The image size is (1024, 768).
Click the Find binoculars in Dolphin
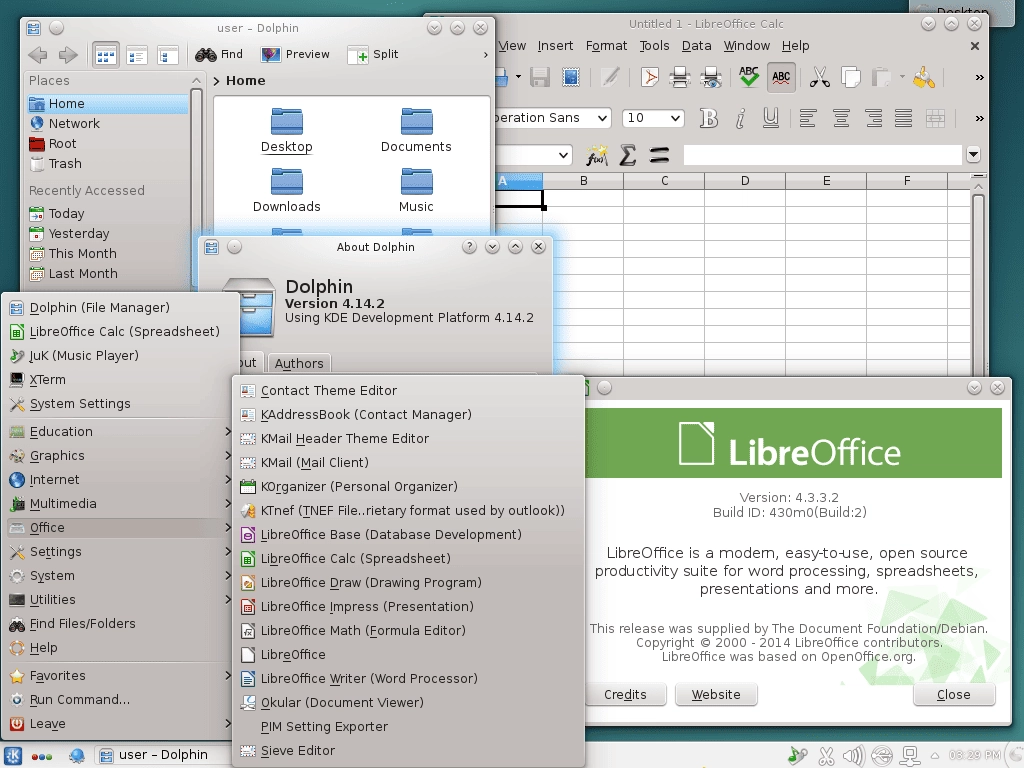[219, 54]
